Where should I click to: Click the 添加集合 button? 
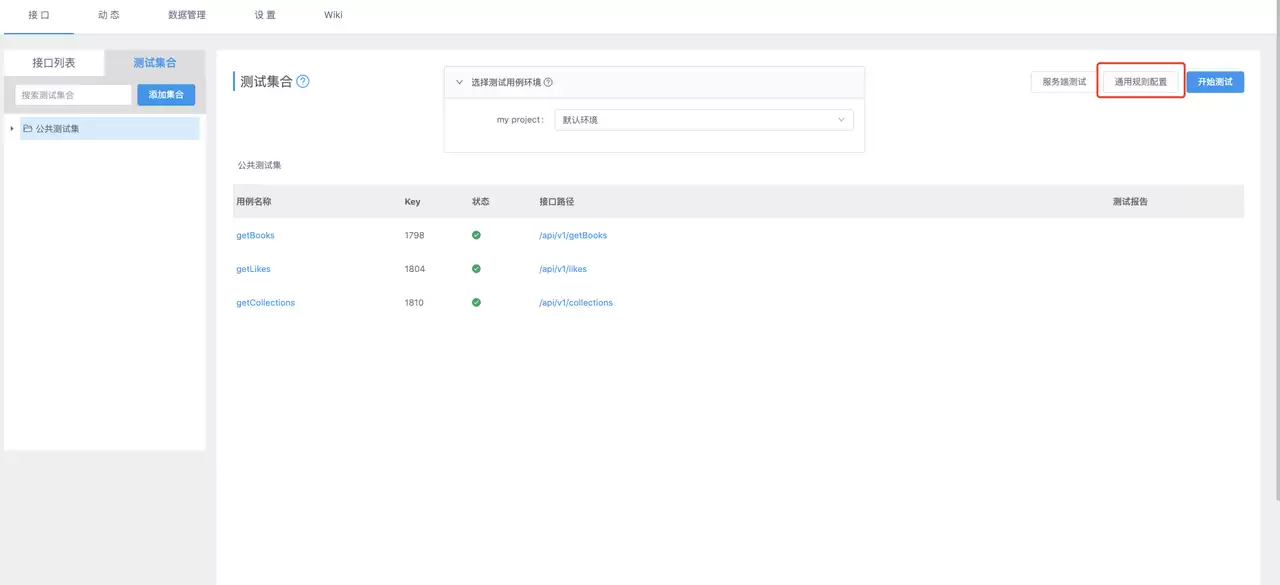tap(166, 95)
